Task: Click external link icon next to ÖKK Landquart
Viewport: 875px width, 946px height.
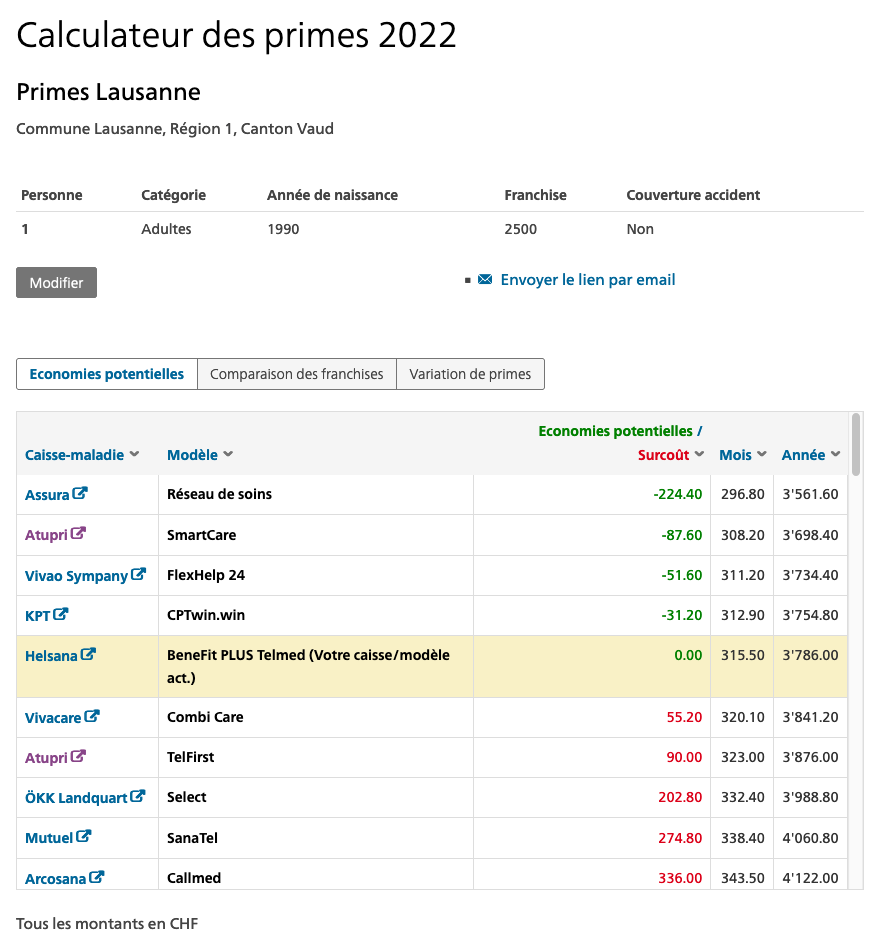Action: point(138,796)
